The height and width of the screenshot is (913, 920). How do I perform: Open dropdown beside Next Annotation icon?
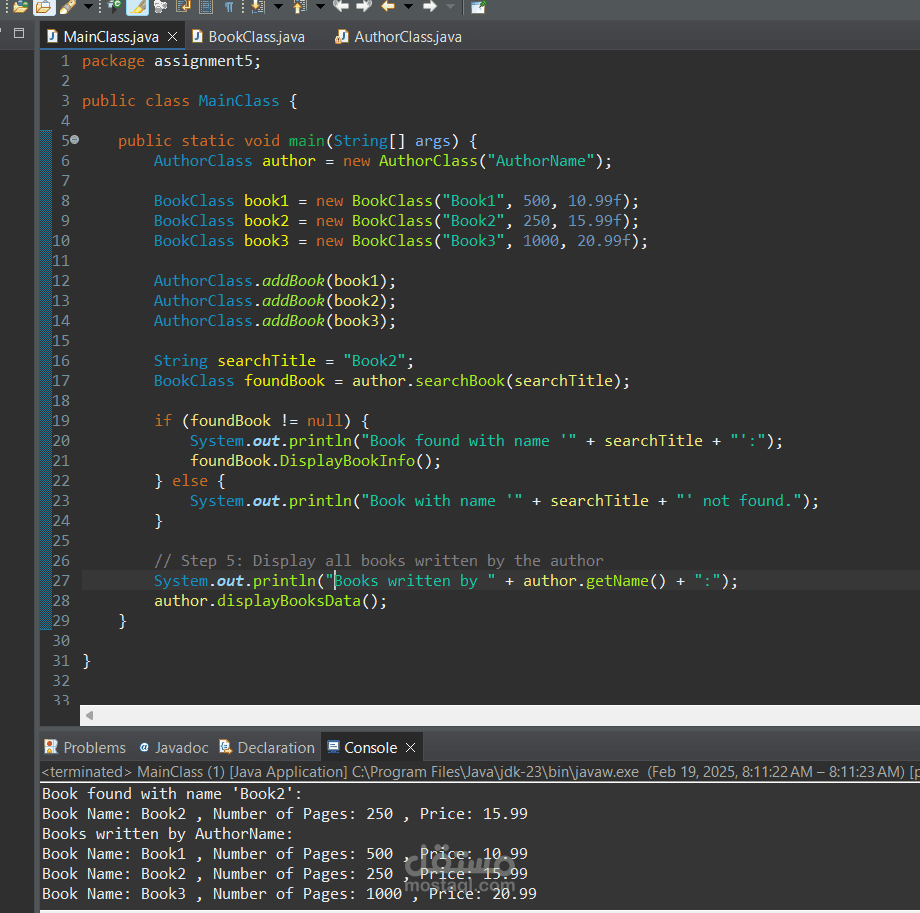tap(278, 7)
